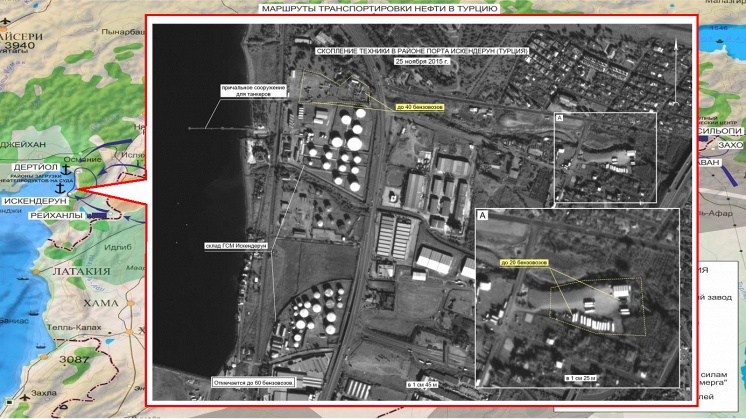Click the scale note в 1 см 45 м
This screenshot has width=746, height=419.
tap(422, 384)
